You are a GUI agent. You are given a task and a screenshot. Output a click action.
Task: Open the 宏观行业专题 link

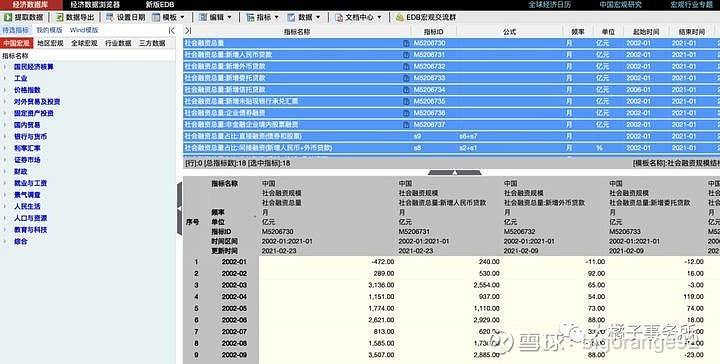pyautogui.click(x=691, y=5)
